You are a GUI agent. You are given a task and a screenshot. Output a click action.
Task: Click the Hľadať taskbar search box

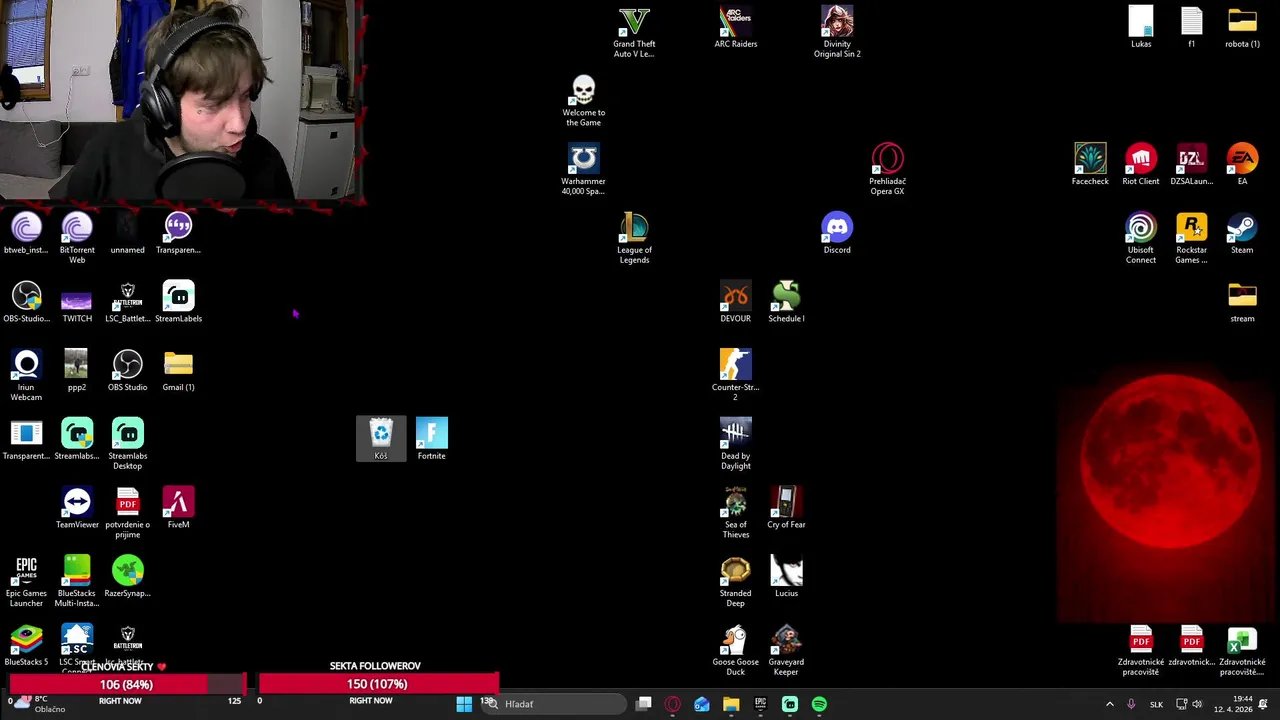553,704
